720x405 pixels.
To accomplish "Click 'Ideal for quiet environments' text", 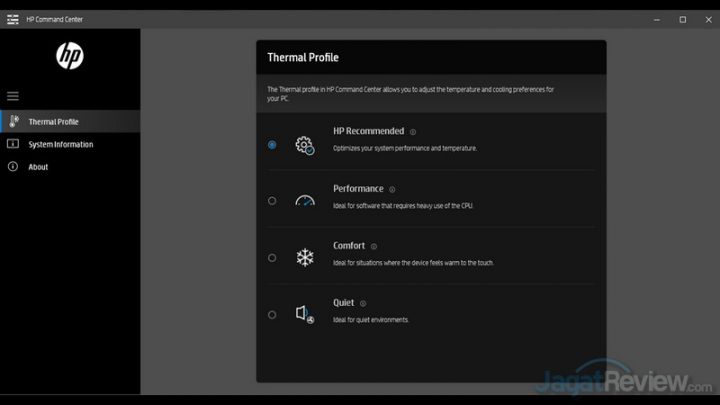I will pos(371,320).
